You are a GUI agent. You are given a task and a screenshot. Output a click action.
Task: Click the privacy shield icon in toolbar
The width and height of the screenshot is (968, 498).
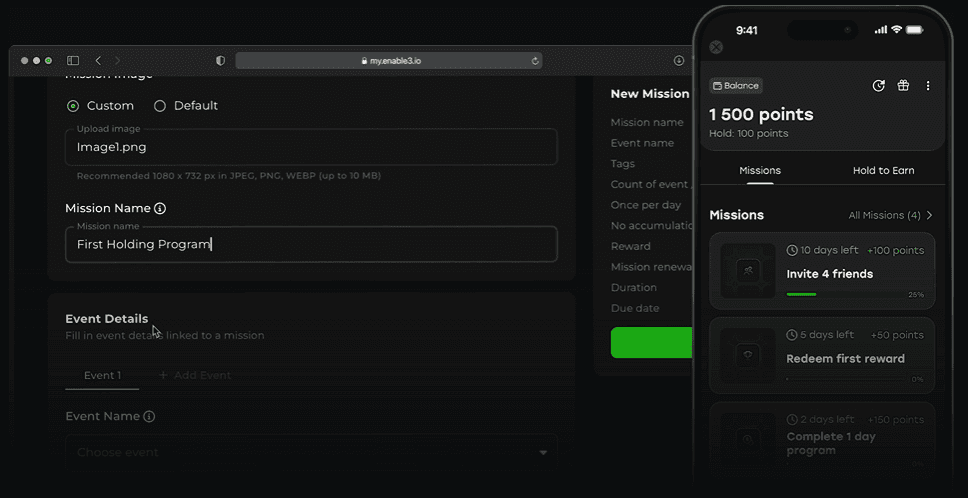pyautogui.click(x=220, y=60)
